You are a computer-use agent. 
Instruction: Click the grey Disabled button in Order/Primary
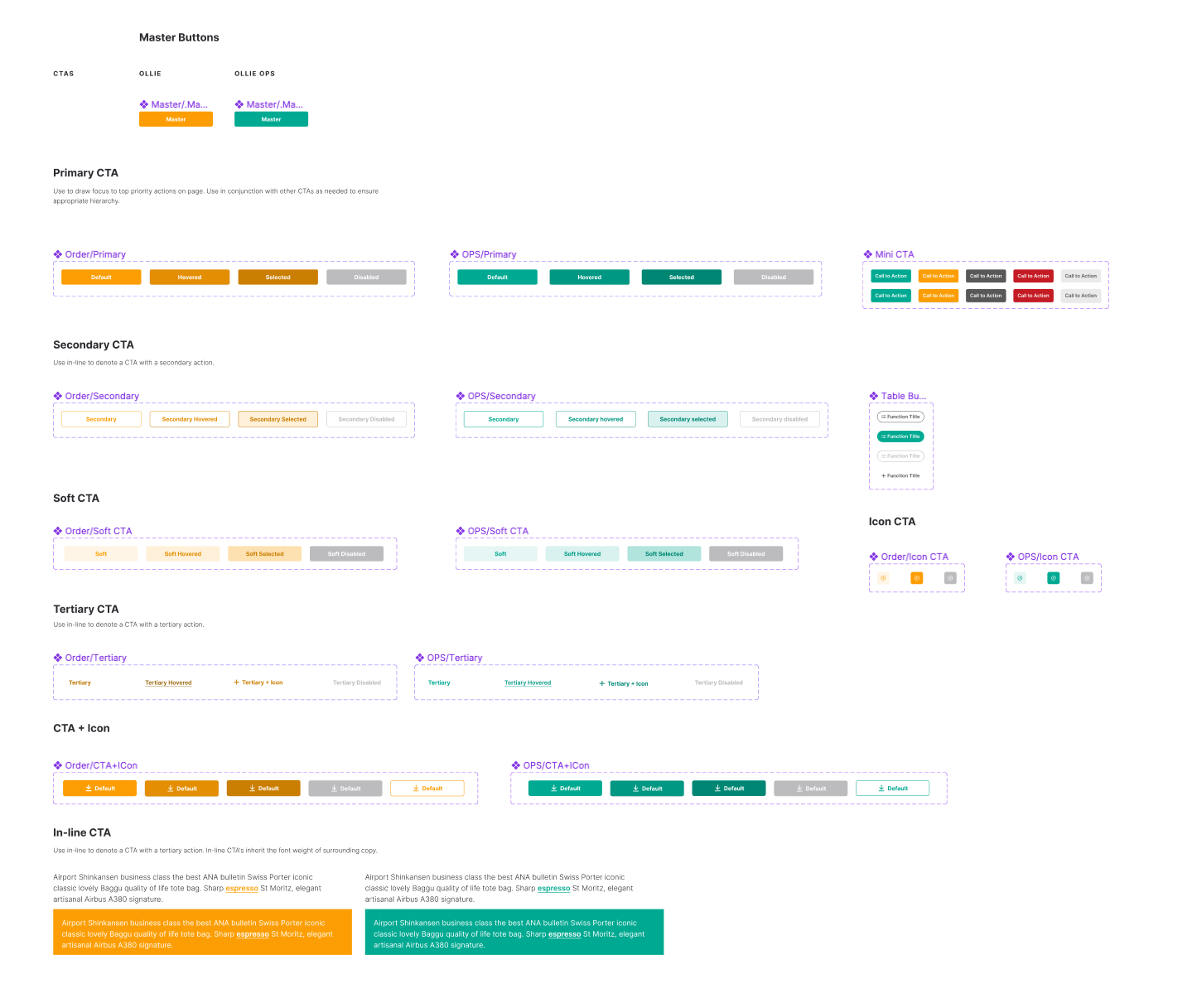[366, 277]
